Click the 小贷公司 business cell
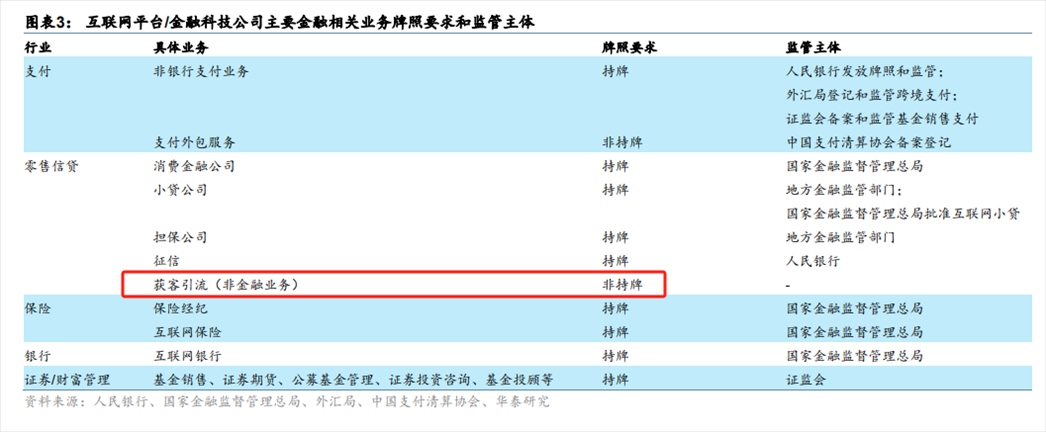1046x432 pixels. coord(180,189)
